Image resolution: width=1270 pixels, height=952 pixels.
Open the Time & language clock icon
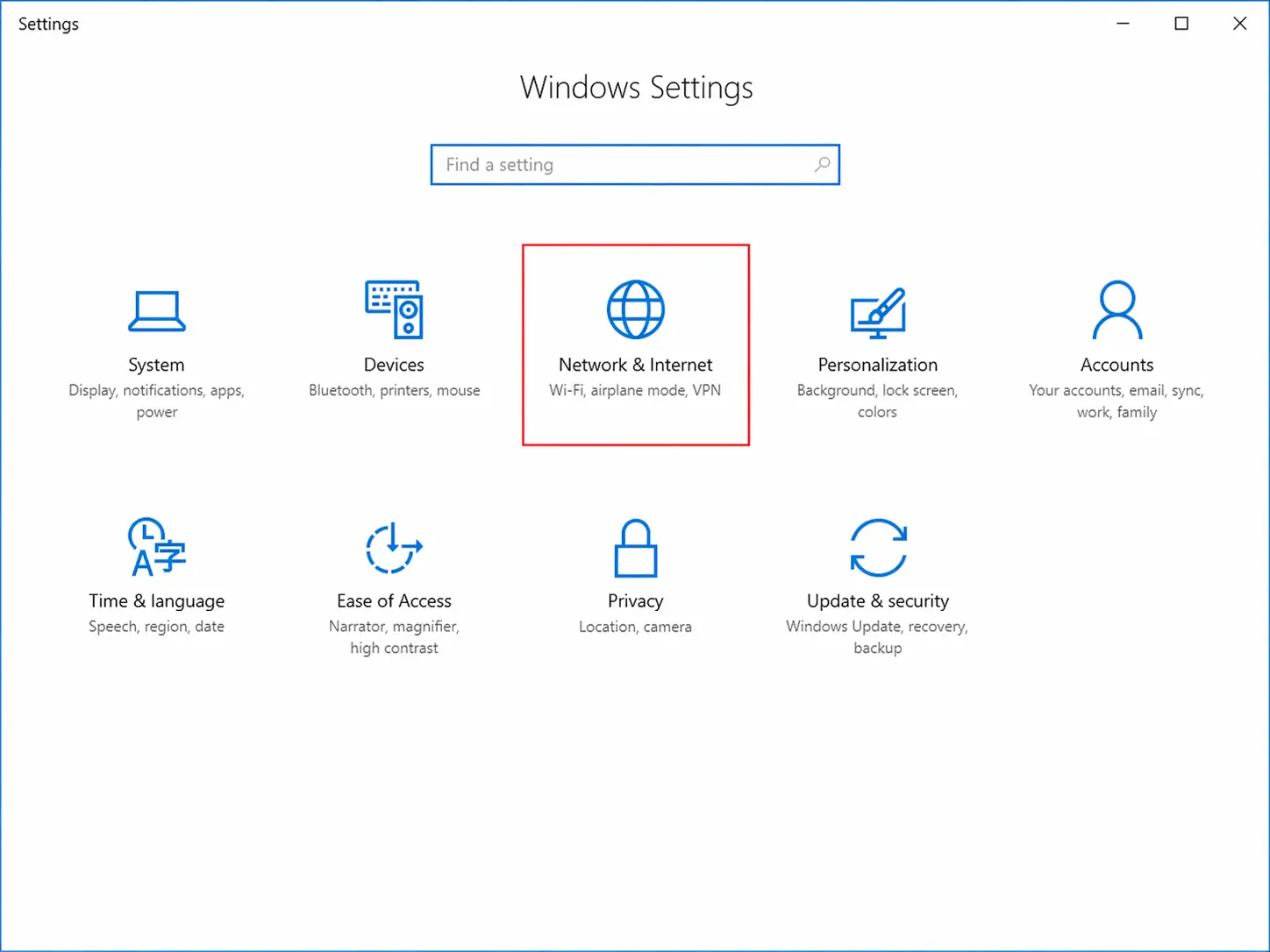pyautogui.click(x=156, y=547)
